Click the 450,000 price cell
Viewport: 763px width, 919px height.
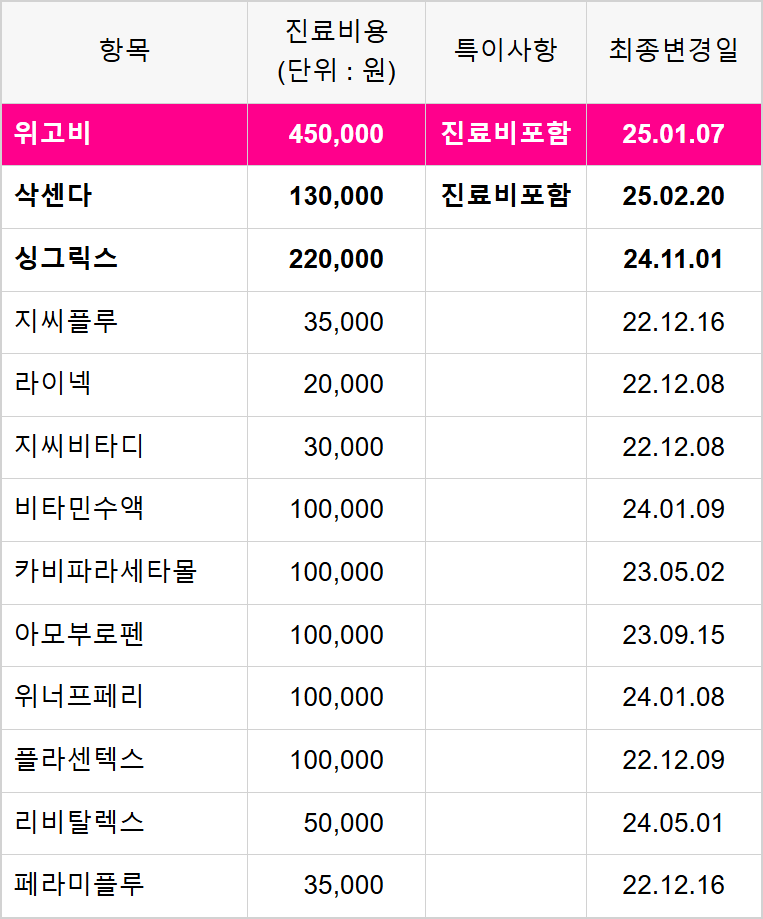336,134
